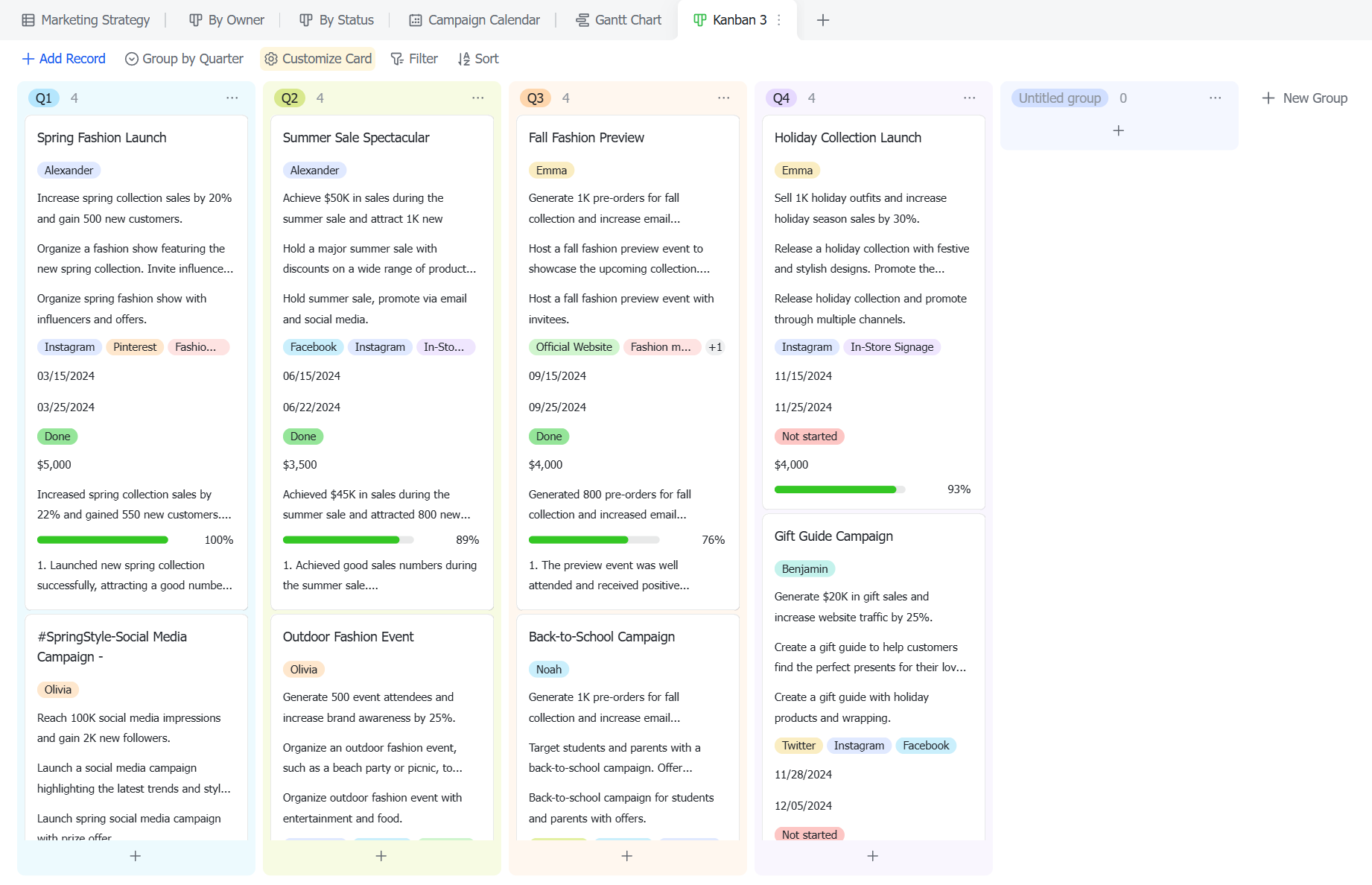Image resolution: width=1372 pixels, height=885 pixels.
Task: Click Add Record button
Action: click(x=64, y=59)
